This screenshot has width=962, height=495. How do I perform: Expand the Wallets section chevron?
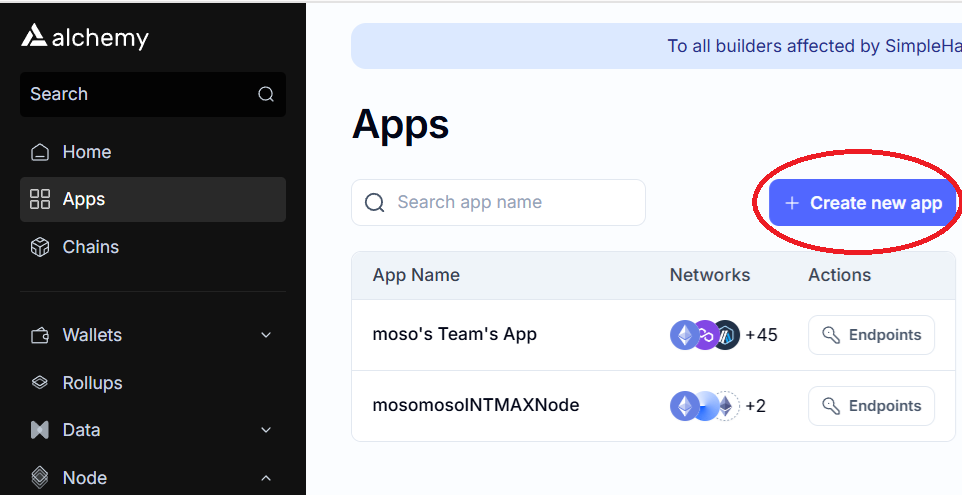266,335
